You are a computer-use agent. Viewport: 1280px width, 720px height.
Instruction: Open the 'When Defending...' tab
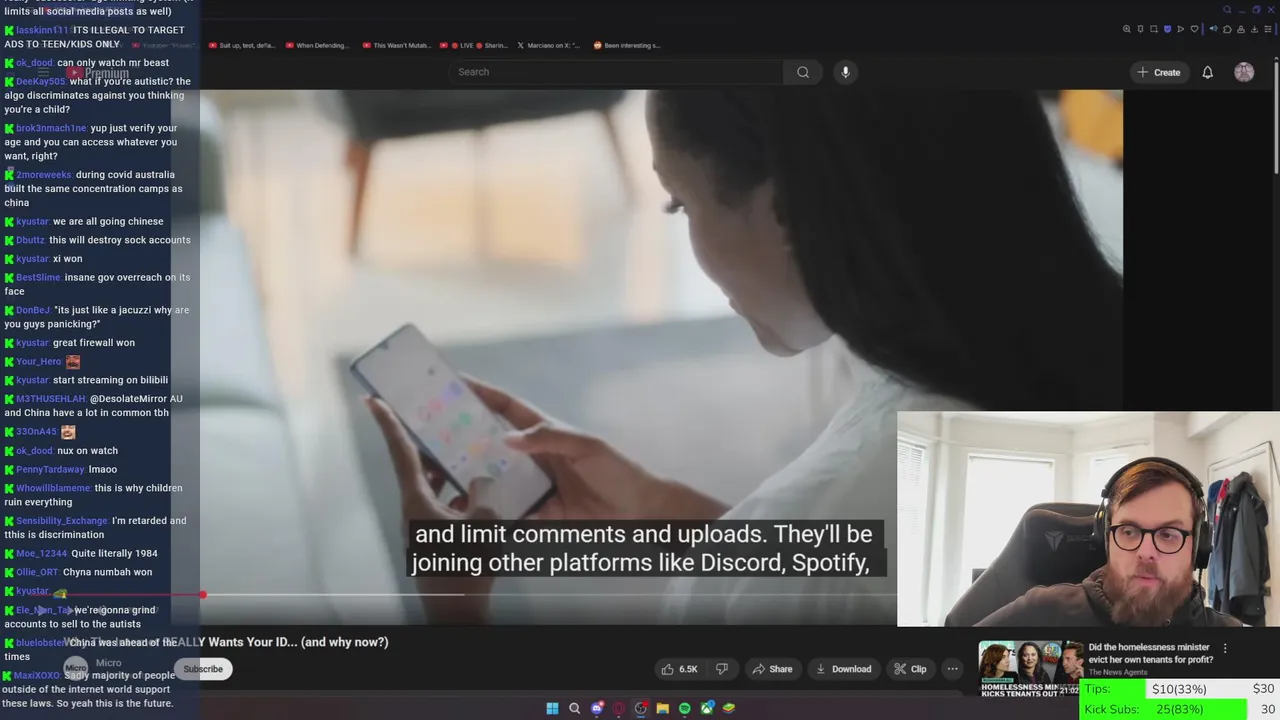tap(317, 45)
